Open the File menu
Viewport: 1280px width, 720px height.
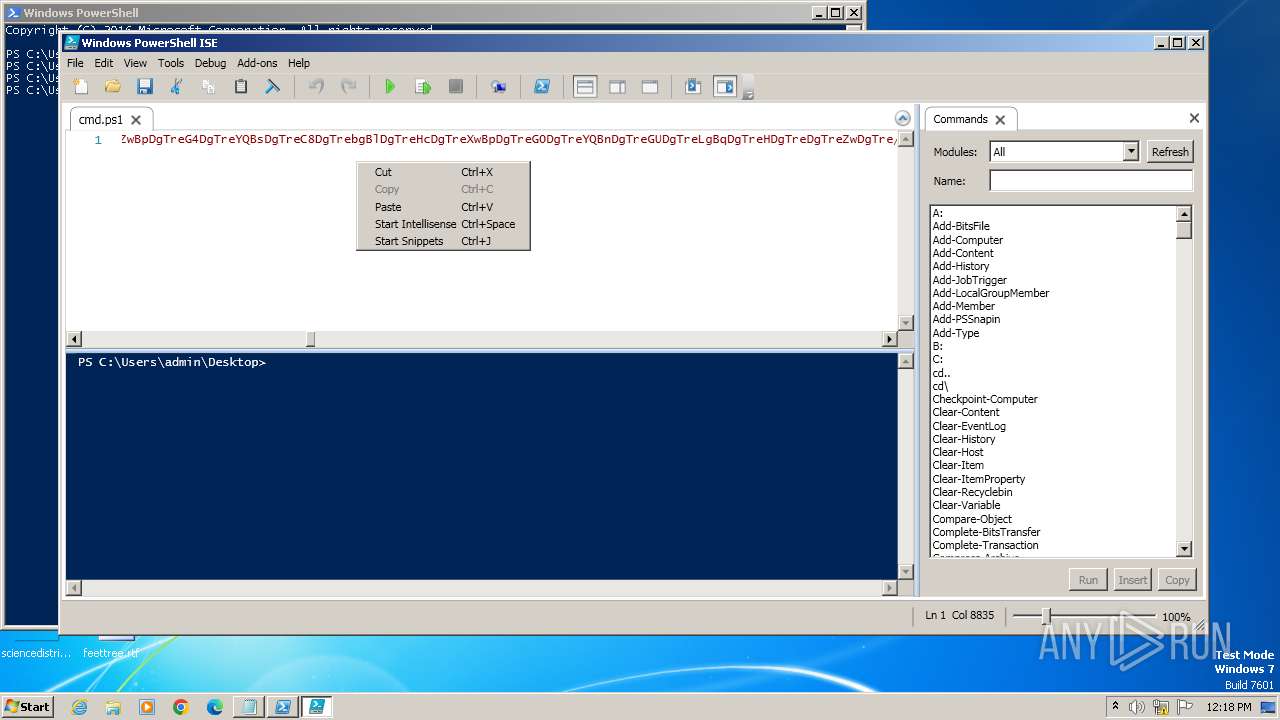point(75,63)
